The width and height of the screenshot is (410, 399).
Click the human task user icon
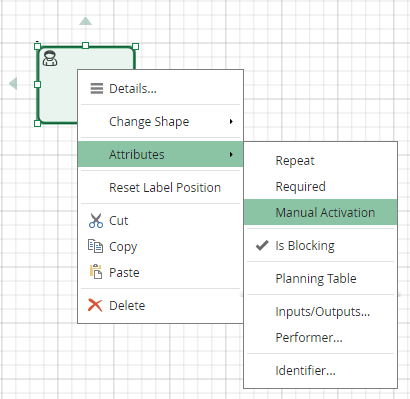pyautogui.click(x=50, y=58)
